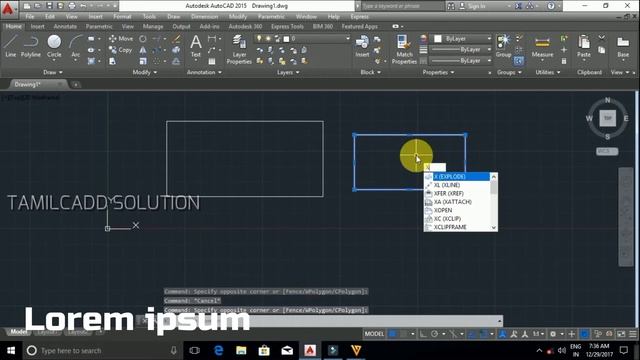Expand the Draw panel
The image size is (640, 360).
53,72
